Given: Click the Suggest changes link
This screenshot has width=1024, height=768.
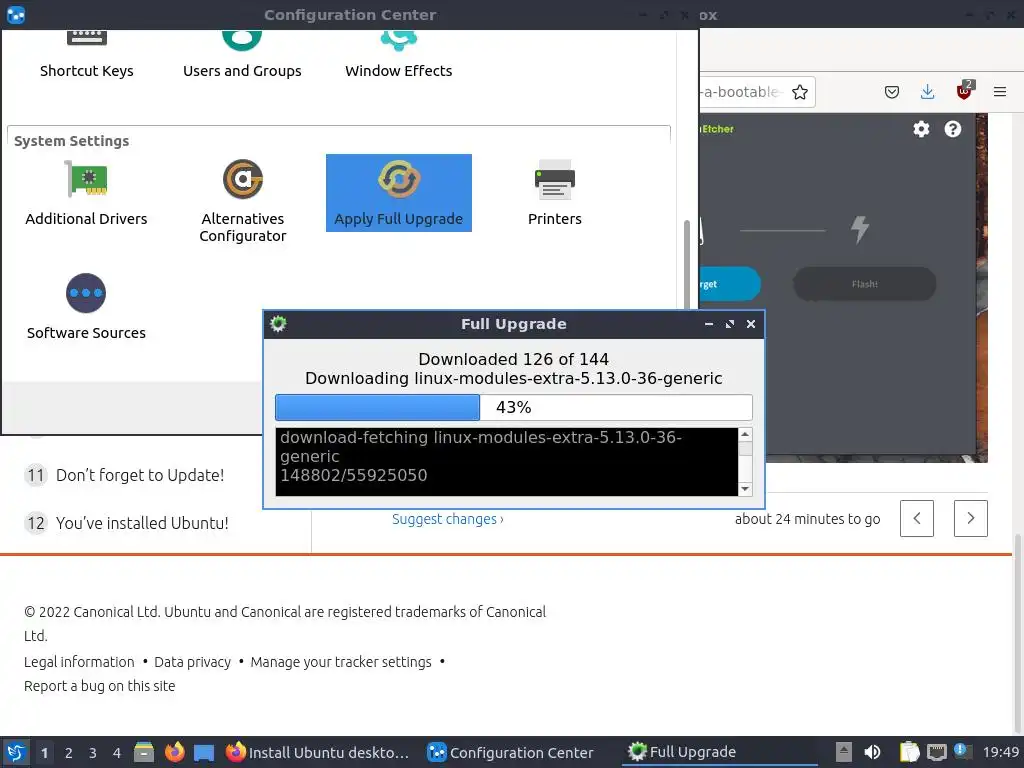Looking at the screenshot, I should click(x=447, y=519).
